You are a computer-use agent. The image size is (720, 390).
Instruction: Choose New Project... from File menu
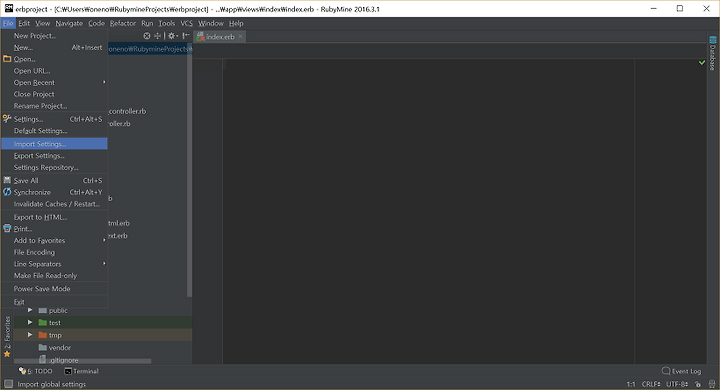54,36
